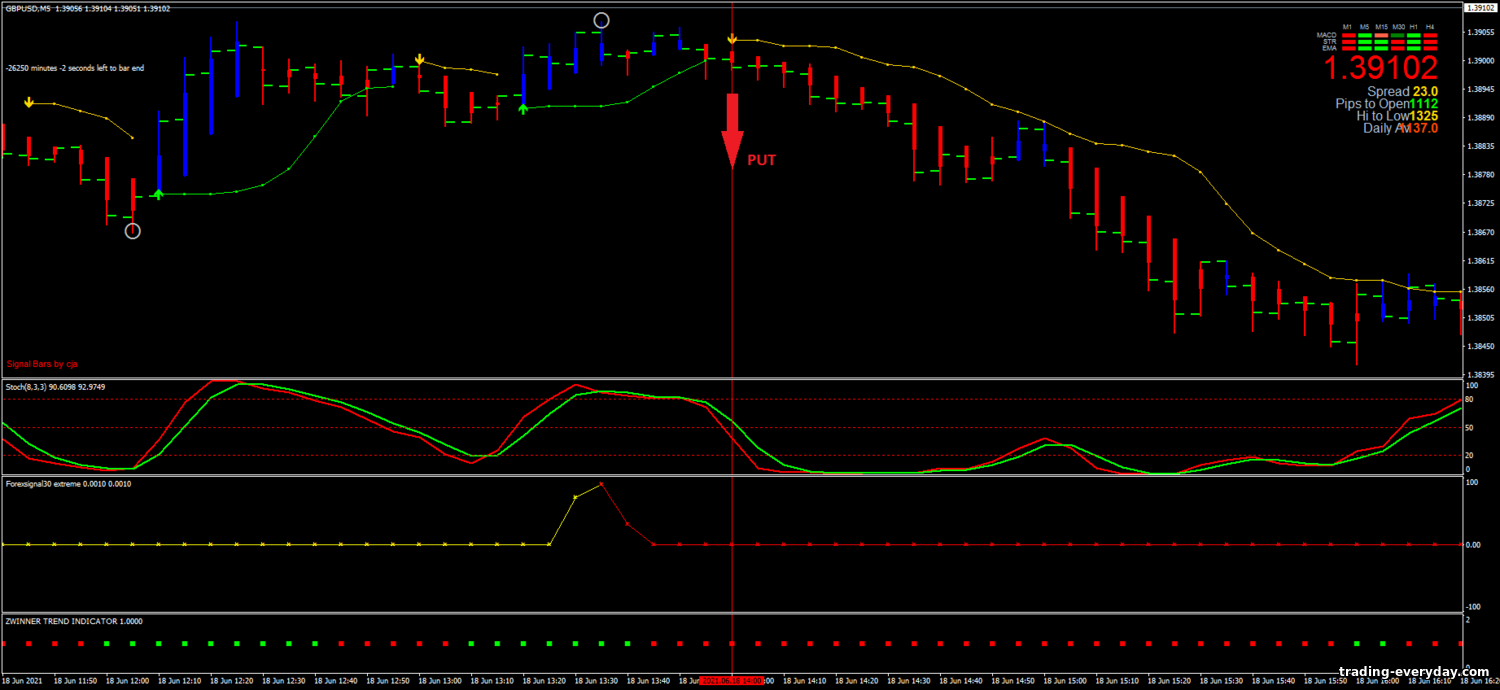Click the green up arrow near 12:00
The image size is (1500, 690).
pos(158,194)
